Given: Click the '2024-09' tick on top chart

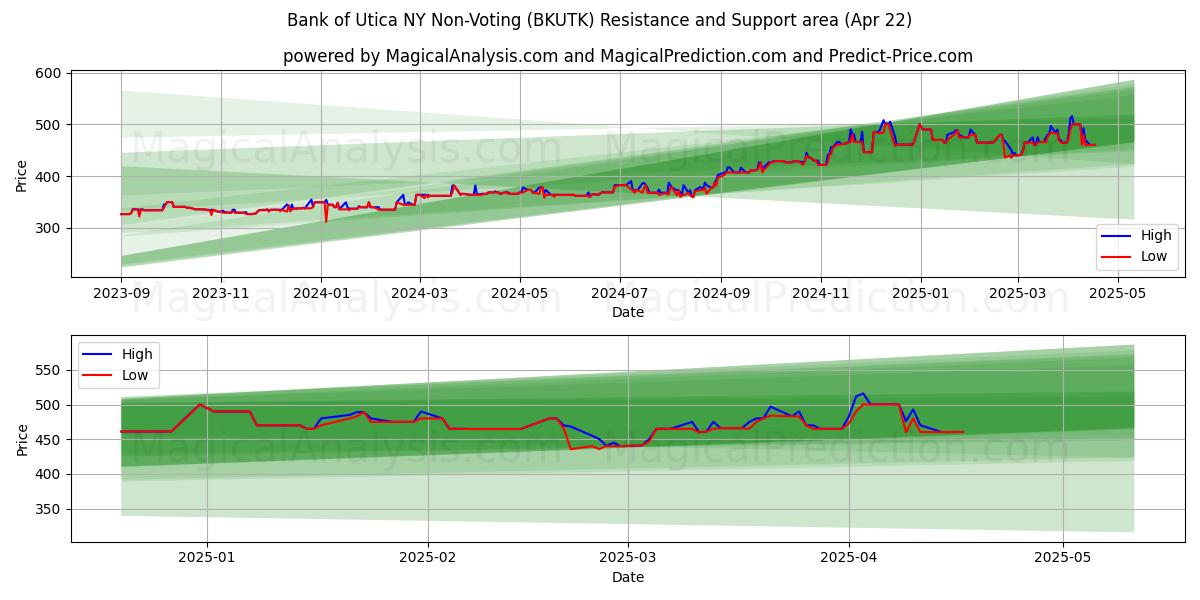Looking at the screenshot, I should click(721, 293).
